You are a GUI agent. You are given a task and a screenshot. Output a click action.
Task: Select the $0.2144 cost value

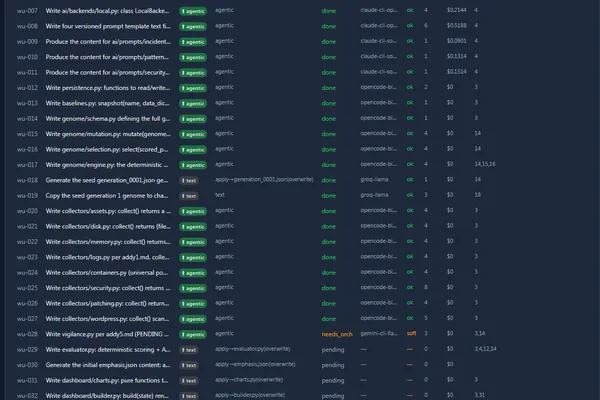(x=457, y=10)
